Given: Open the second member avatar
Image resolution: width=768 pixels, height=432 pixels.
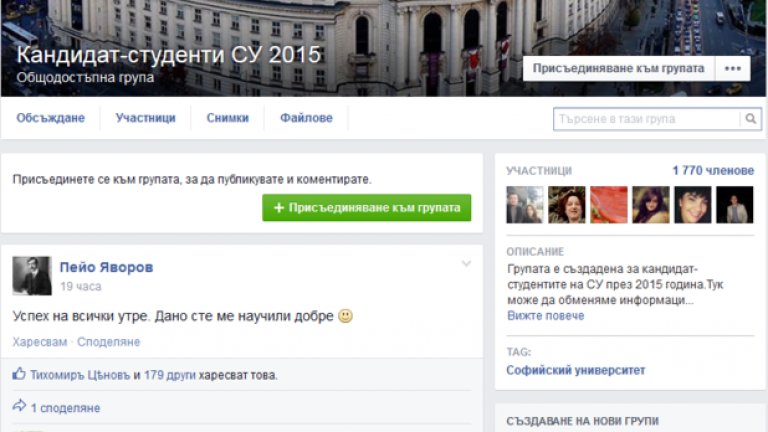Looking at the screenshot, I should coord(567,205).
